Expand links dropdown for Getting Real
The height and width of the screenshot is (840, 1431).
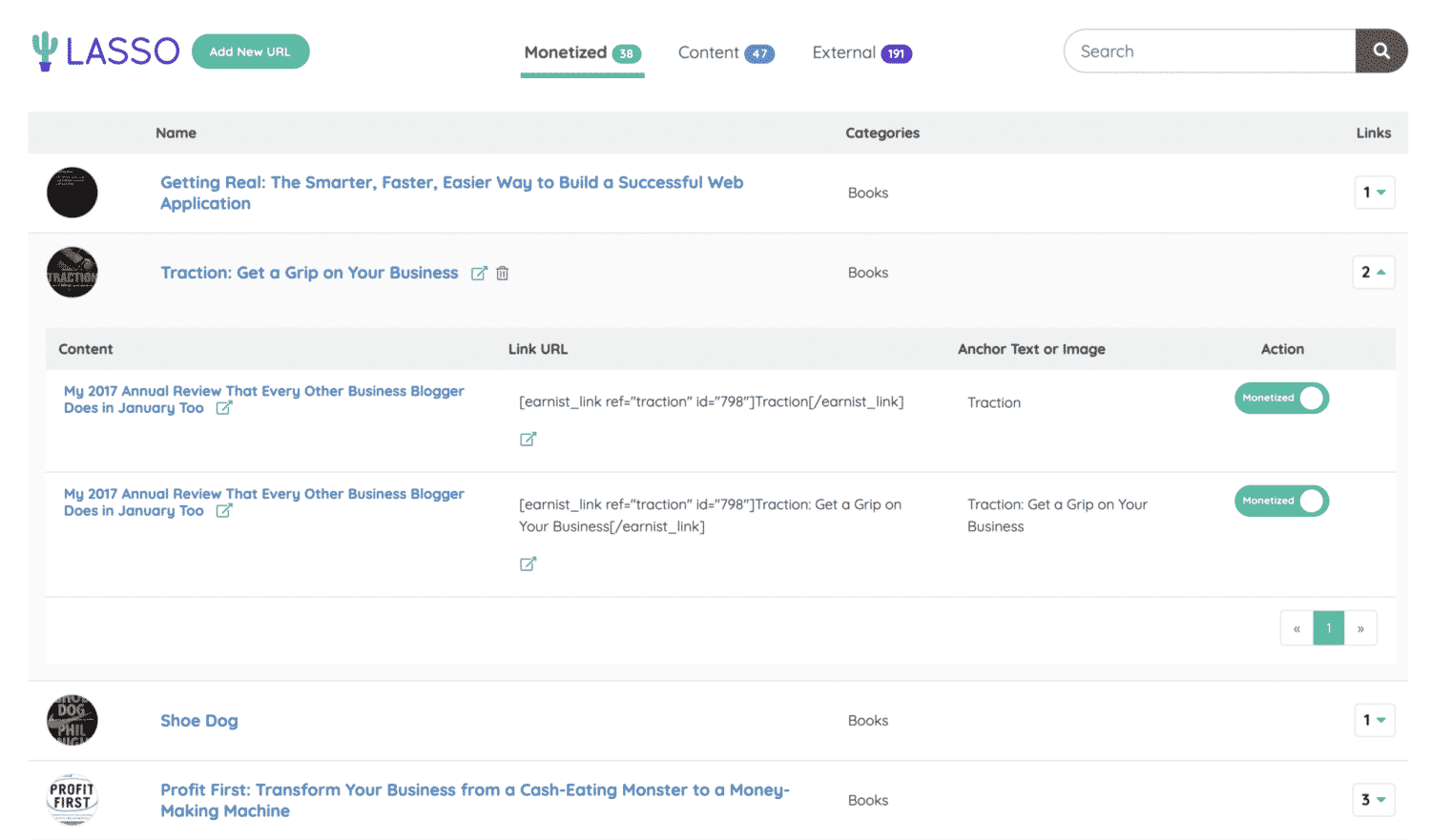(1374, 193)
